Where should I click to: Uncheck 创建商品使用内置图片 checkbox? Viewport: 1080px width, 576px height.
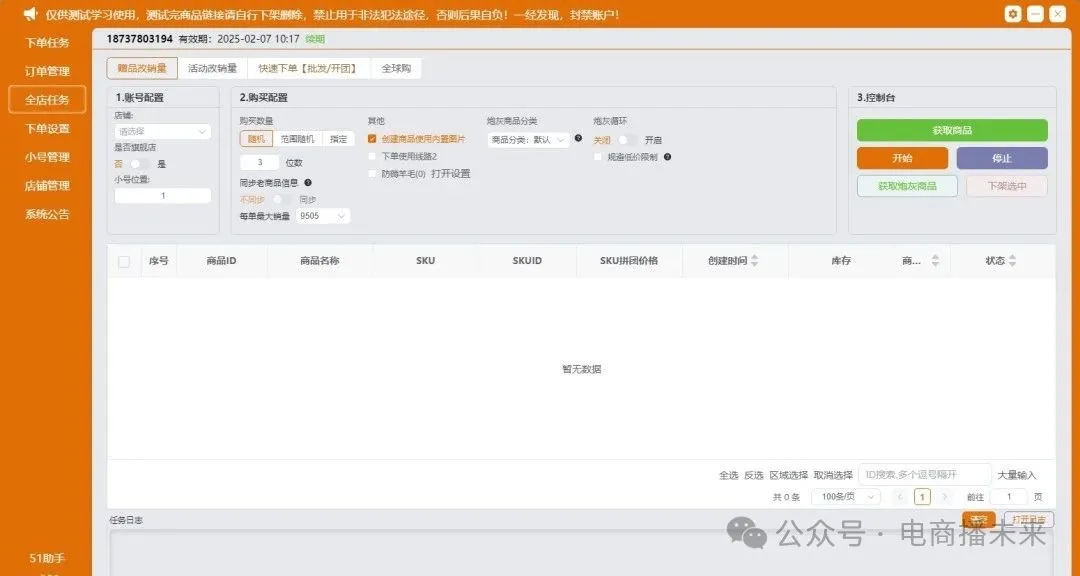click(372, 139)
